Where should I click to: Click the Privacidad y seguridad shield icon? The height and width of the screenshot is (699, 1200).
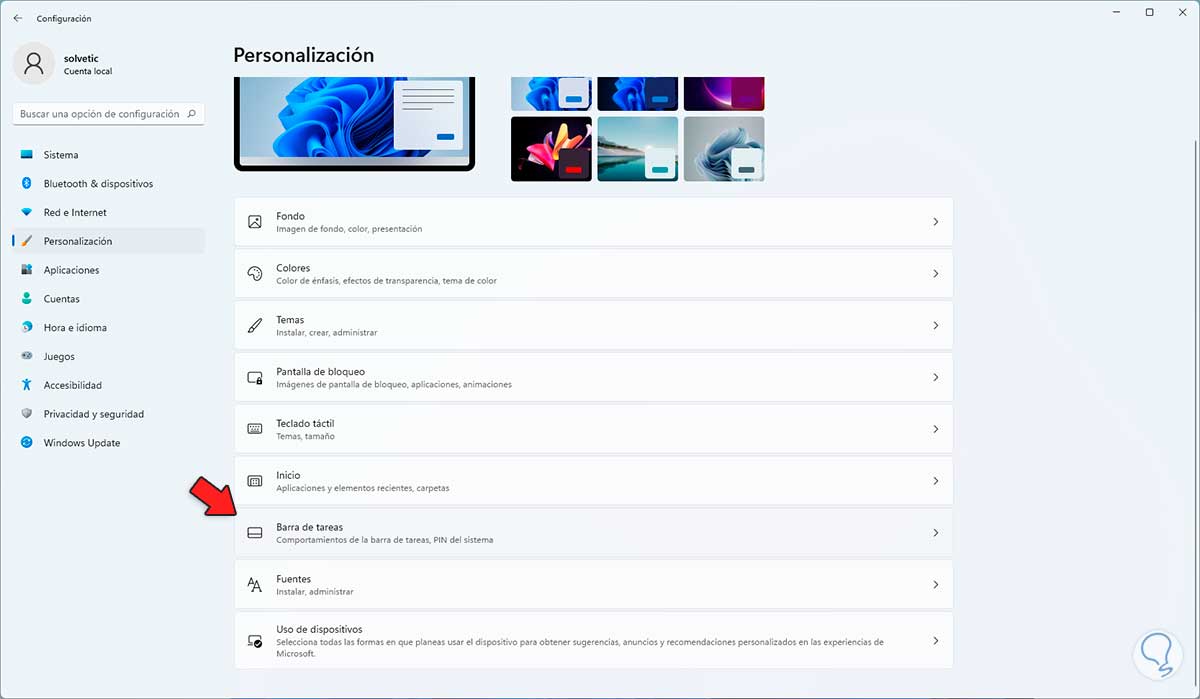point(26,414)
